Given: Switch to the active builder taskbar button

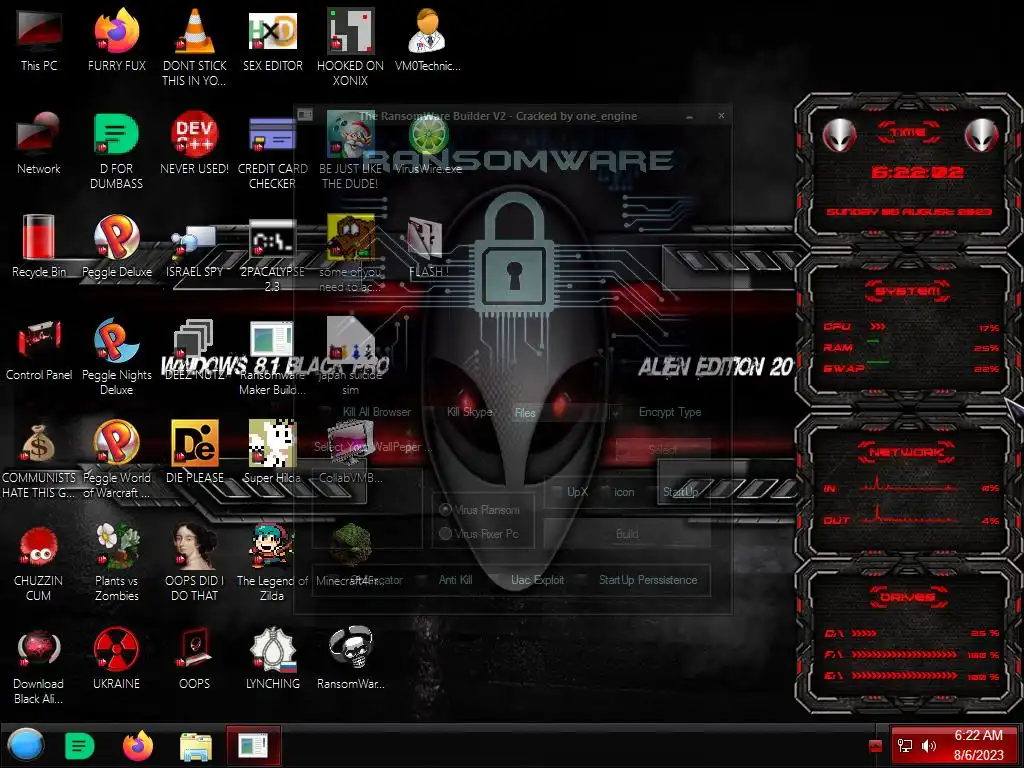Looking at the screenshot, I should click(253, 745).
